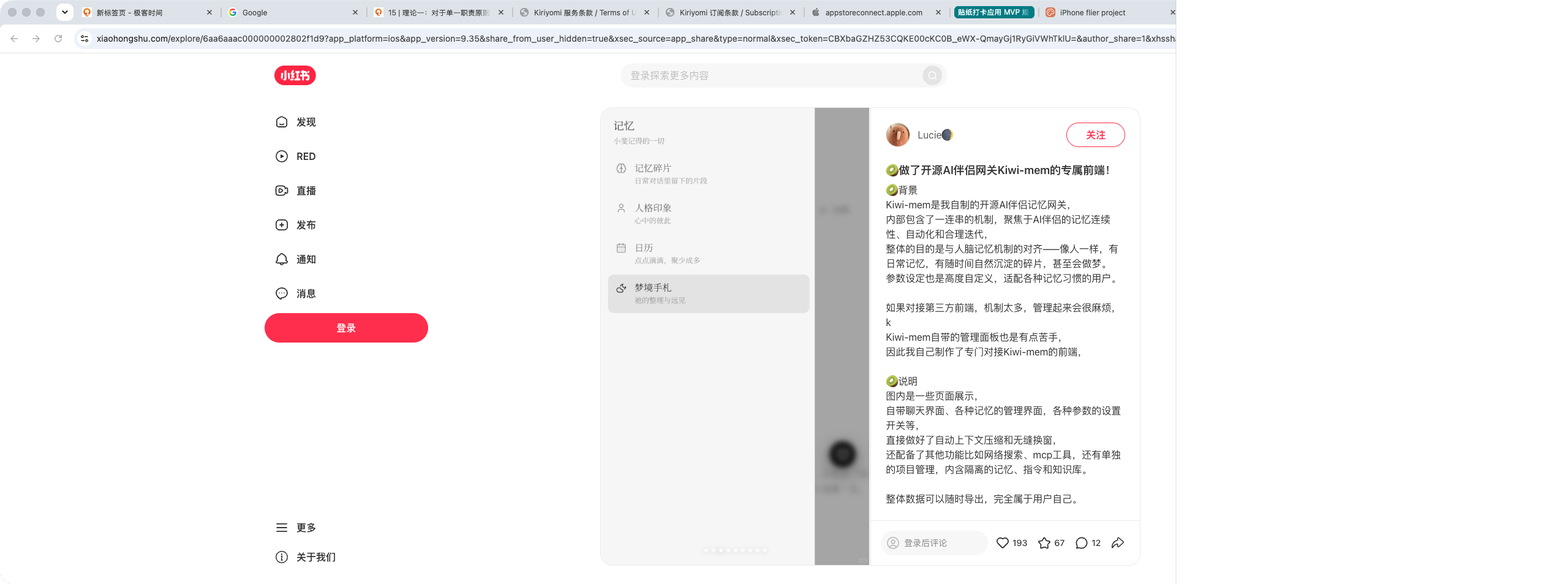Screen dimensions: 1568x584
Task: Share the post with the arrow icon
Action: 1118,543
